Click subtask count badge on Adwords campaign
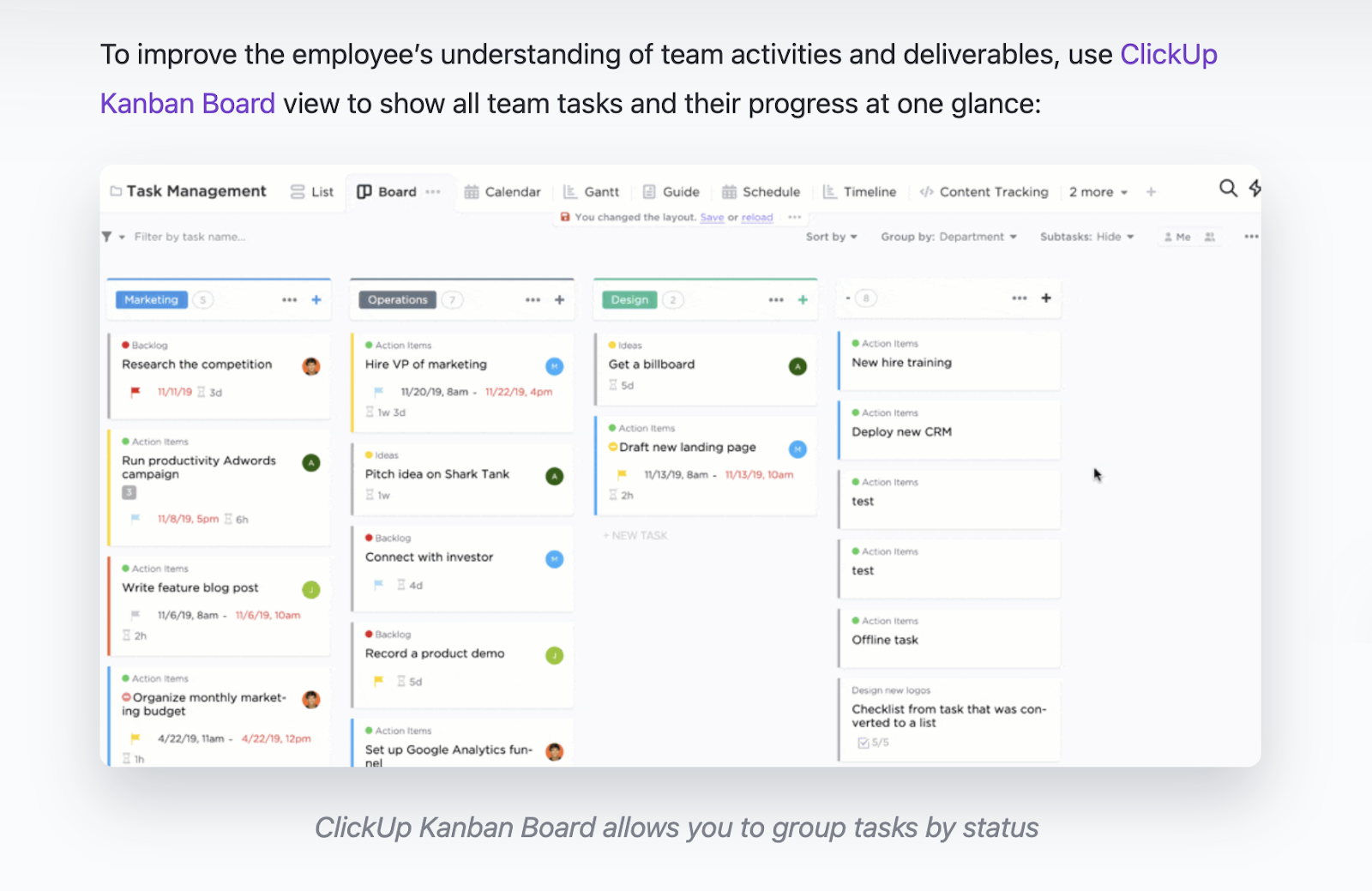Viewport: 1372px width, 891px height. tap(129, 492)
